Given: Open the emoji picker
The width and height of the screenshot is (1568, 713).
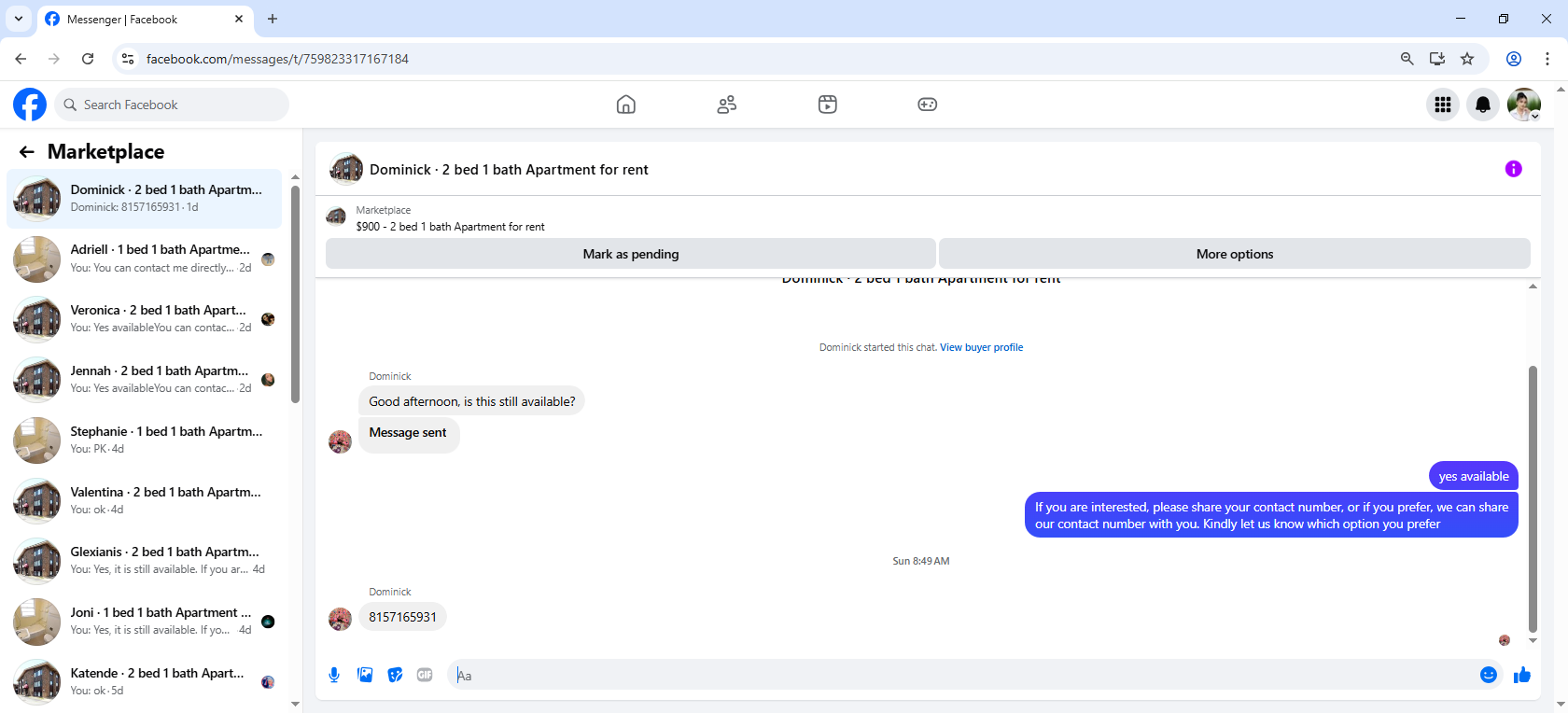Looking at the screenshot, I should tap(1489, 675).
